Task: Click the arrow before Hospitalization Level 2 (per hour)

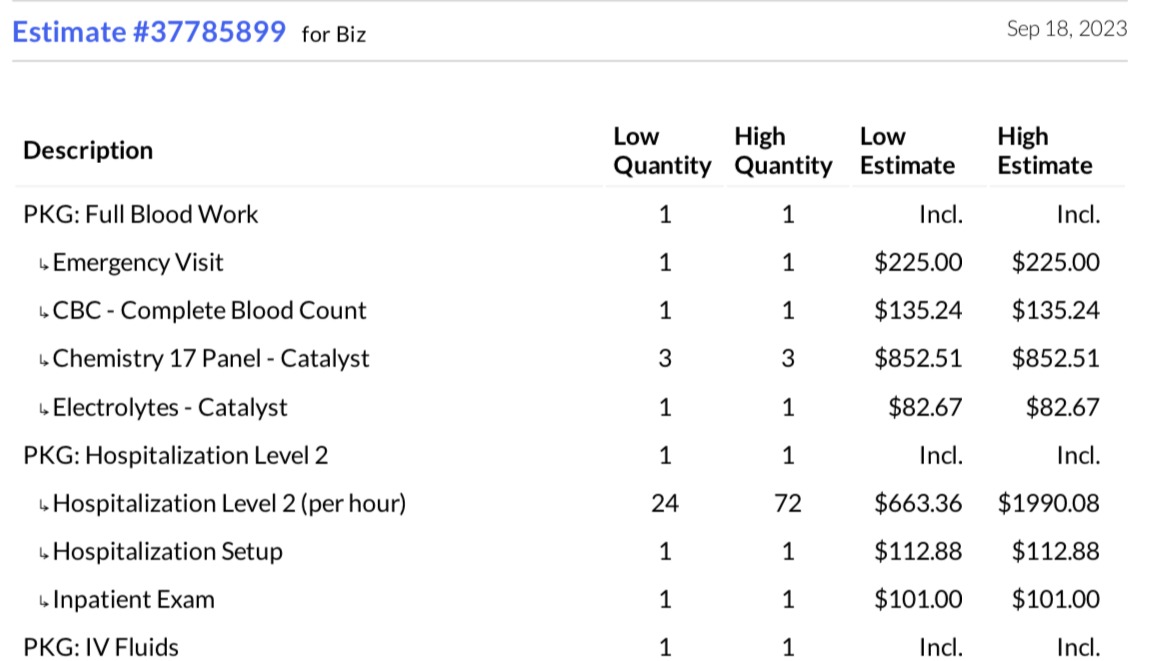Action: pyautogui.click(x=44, y=506)
